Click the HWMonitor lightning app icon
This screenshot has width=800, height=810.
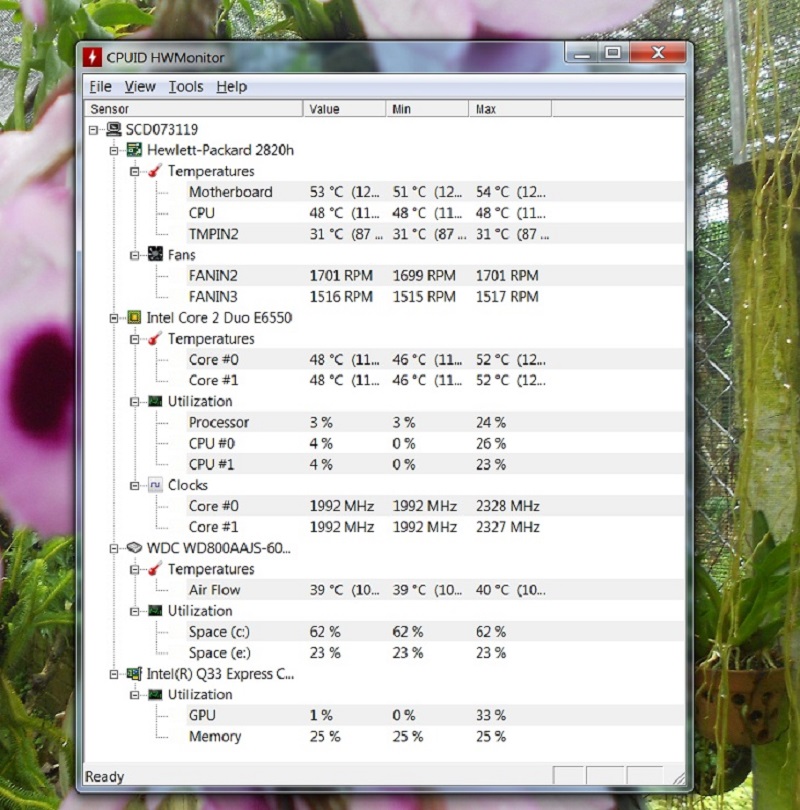pyautogui.click(x=92, y=57)
